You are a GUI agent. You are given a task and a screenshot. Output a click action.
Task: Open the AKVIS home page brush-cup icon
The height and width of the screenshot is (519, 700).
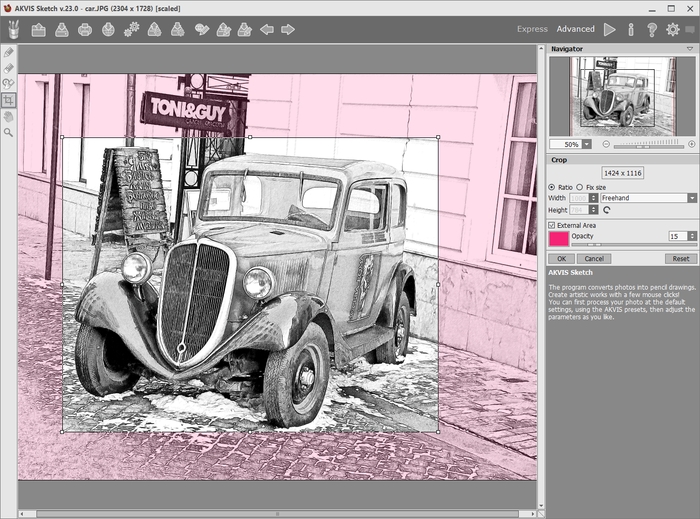[x=14, y=29]
